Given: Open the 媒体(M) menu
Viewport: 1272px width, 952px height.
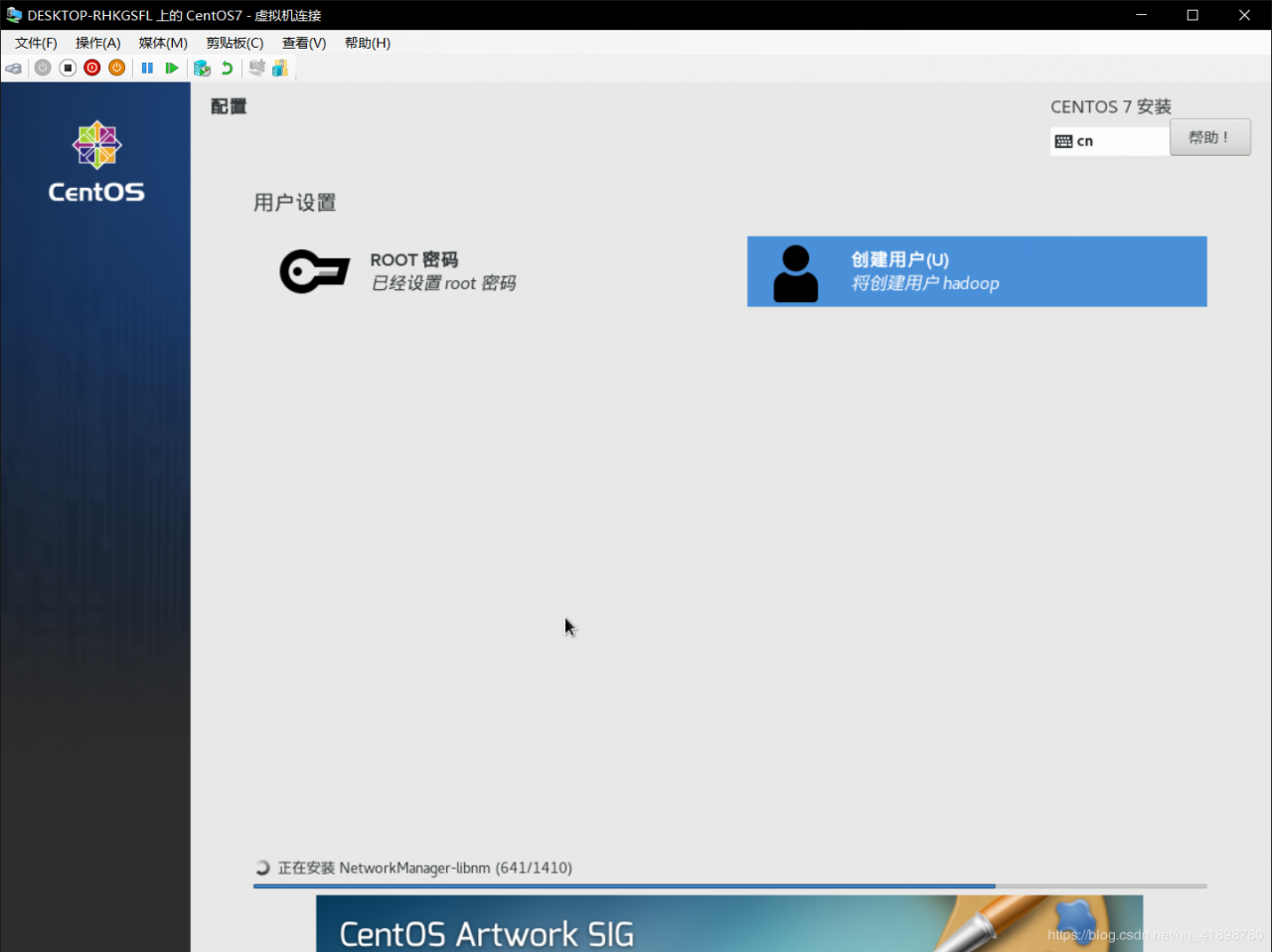Looking at the screenshot, I should [163, 43].
